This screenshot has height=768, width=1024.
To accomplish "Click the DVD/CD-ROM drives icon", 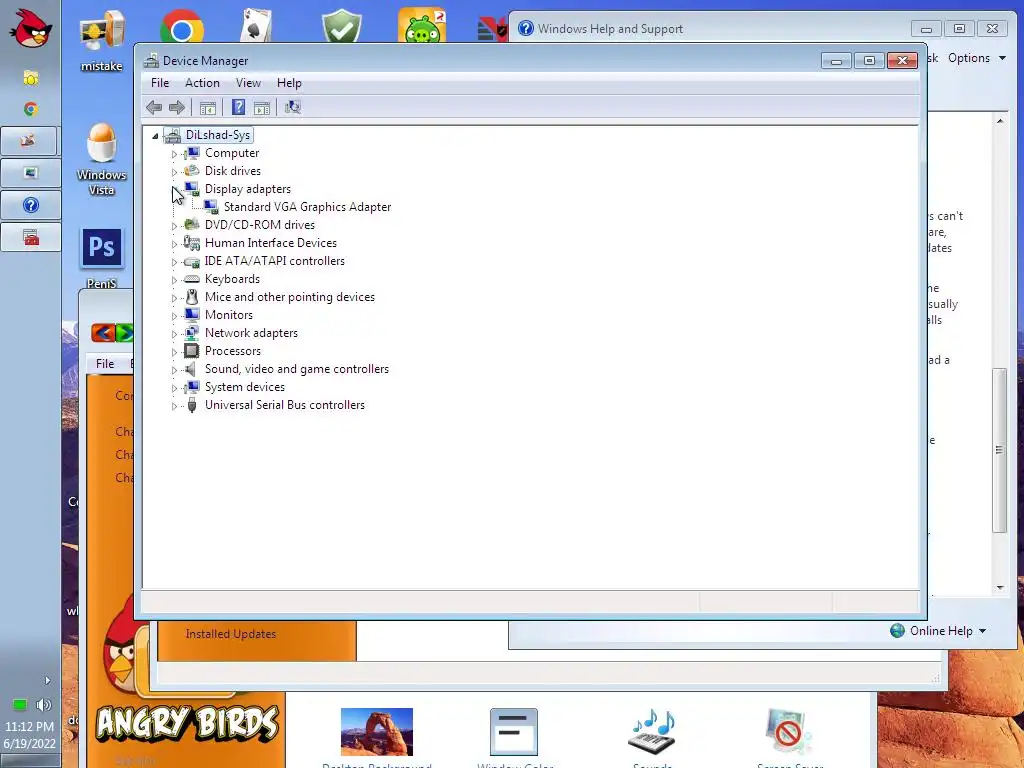I will [191, 225].
